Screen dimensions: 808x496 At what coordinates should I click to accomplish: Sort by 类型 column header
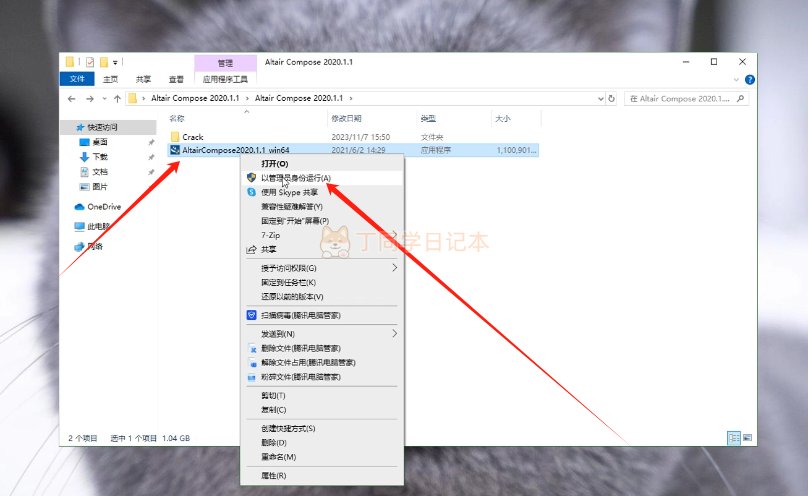(x=428, y=118)
